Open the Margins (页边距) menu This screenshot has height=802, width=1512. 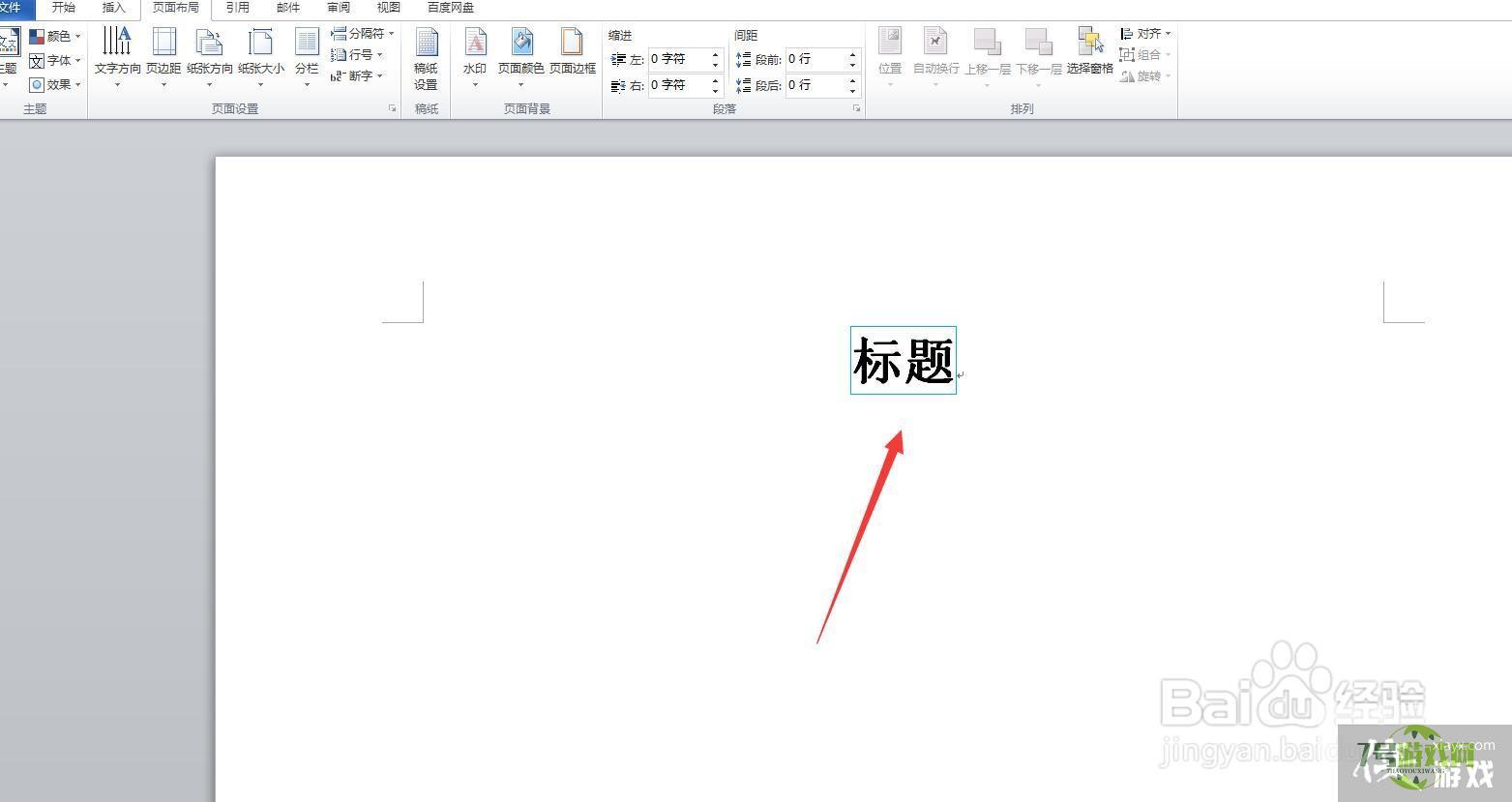163,58
